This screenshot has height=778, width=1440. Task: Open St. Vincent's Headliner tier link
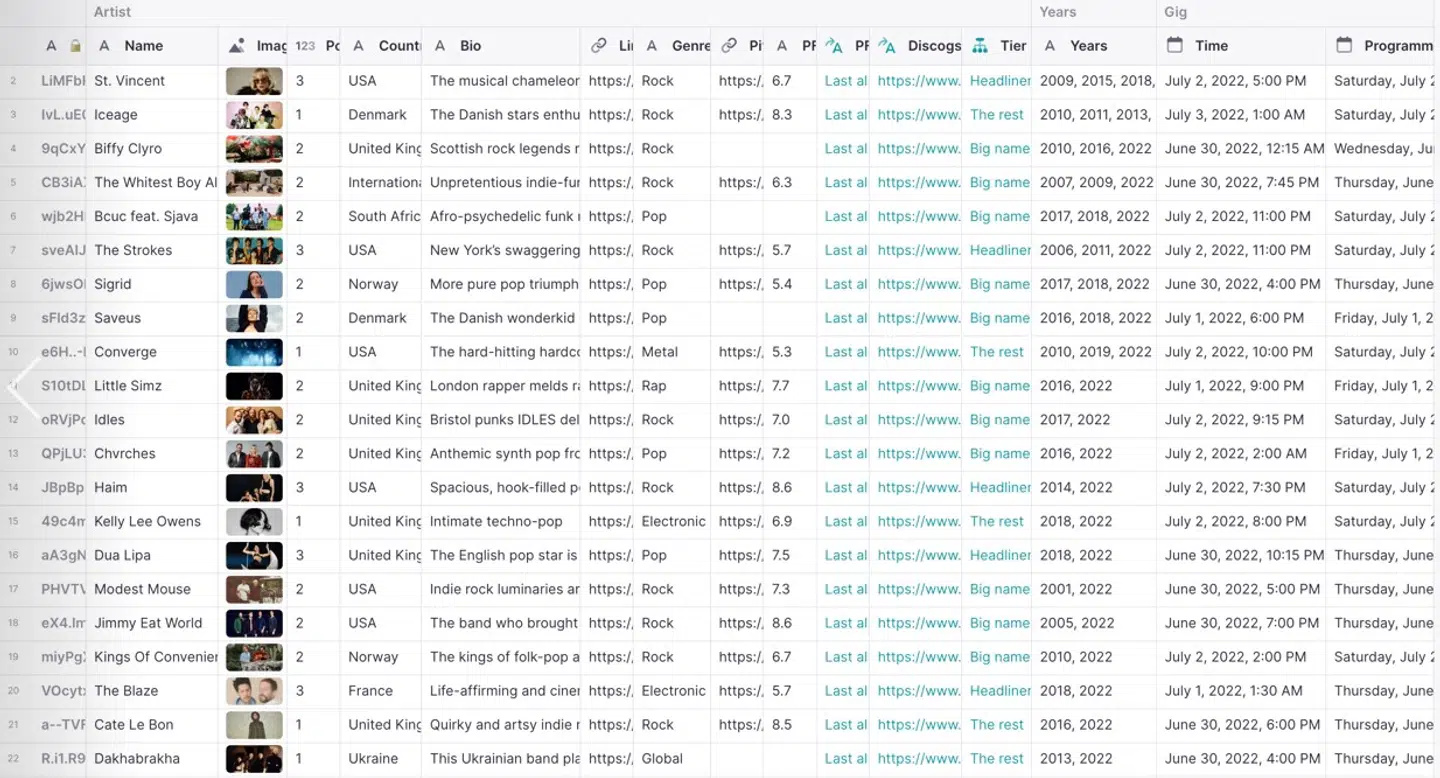[999, 81]
